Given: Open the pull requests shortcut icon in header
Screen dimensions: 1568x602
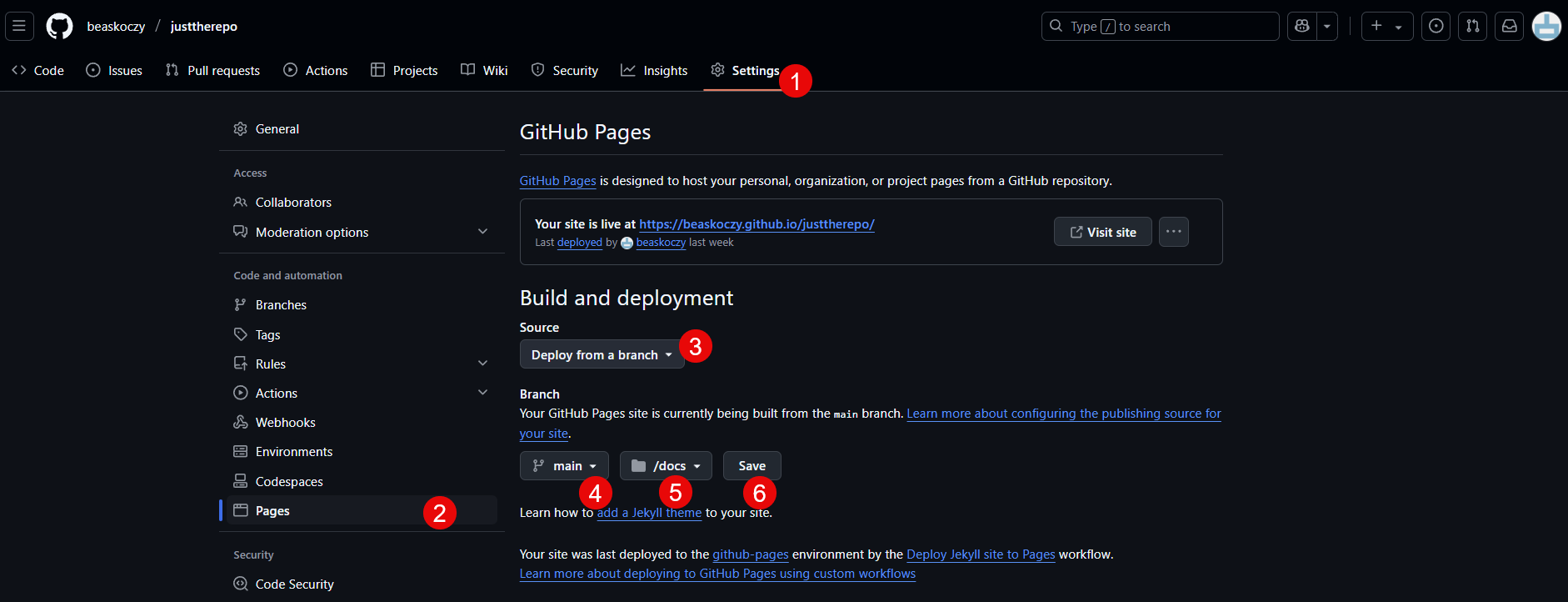Looking at the screenshot, I should [x=1473, y=27].
